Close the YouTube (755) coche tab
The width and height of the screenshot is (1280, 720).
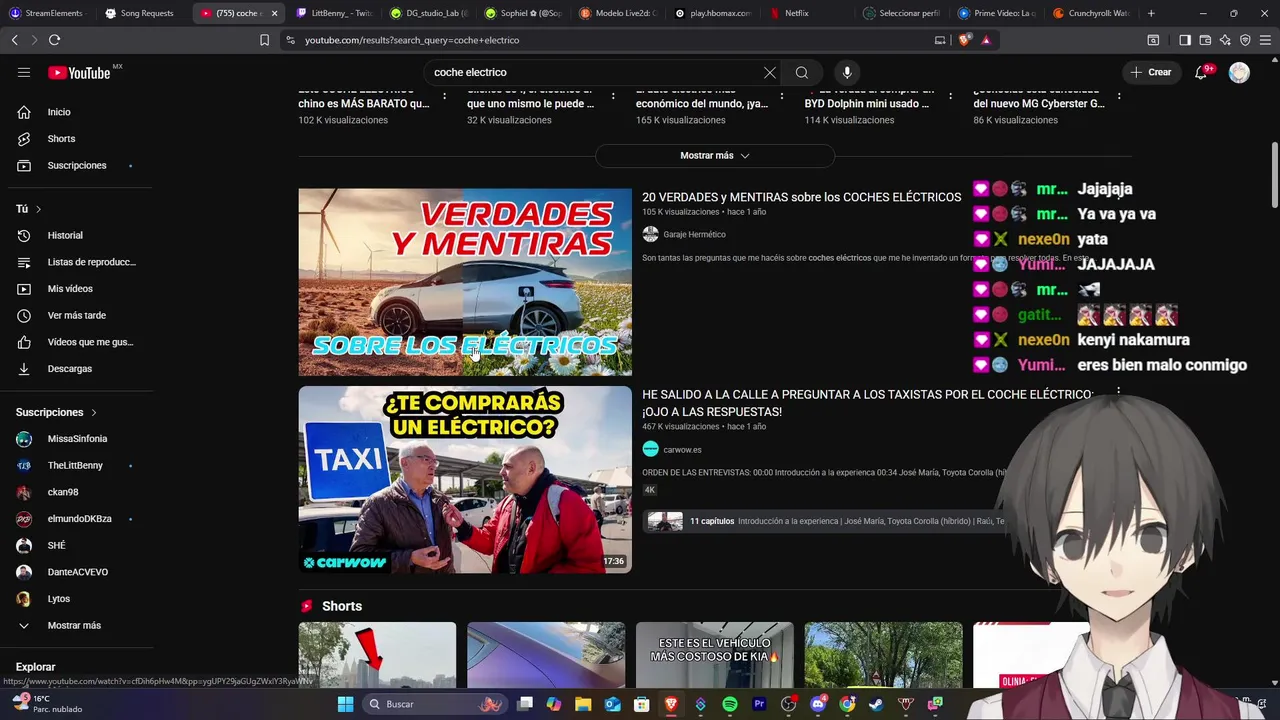274,13
